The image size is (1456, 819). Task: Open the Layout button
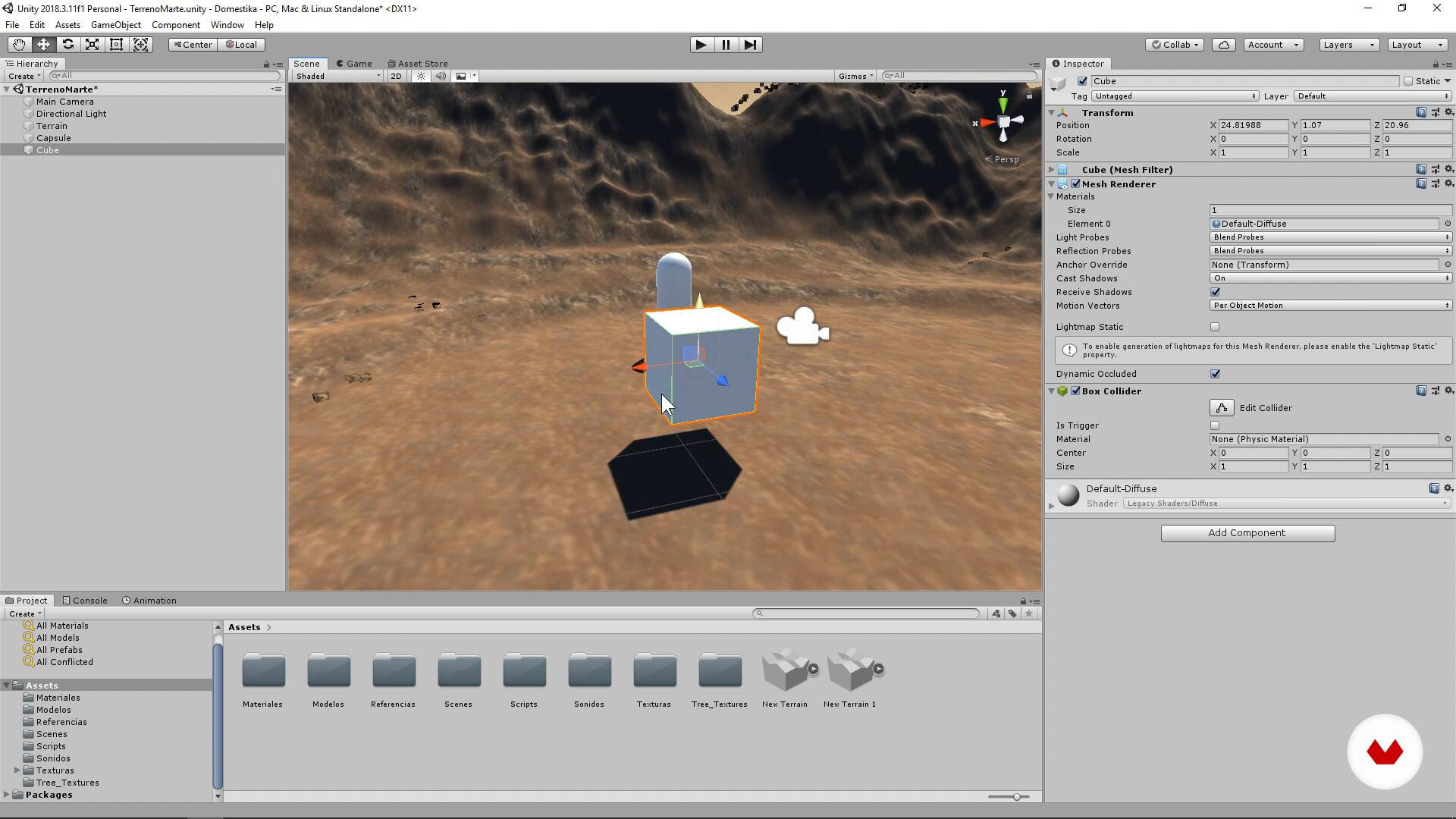pos(1417,45)
